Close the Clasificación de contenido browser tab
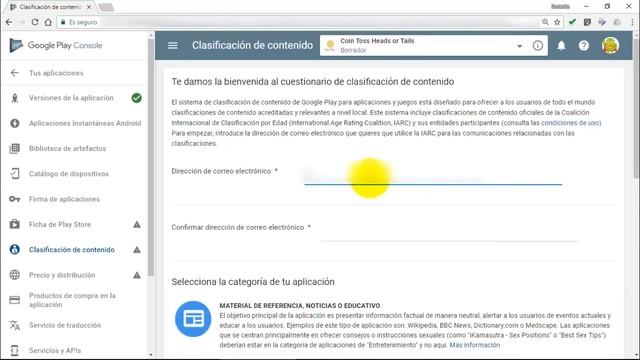 (x=89, y=7)
